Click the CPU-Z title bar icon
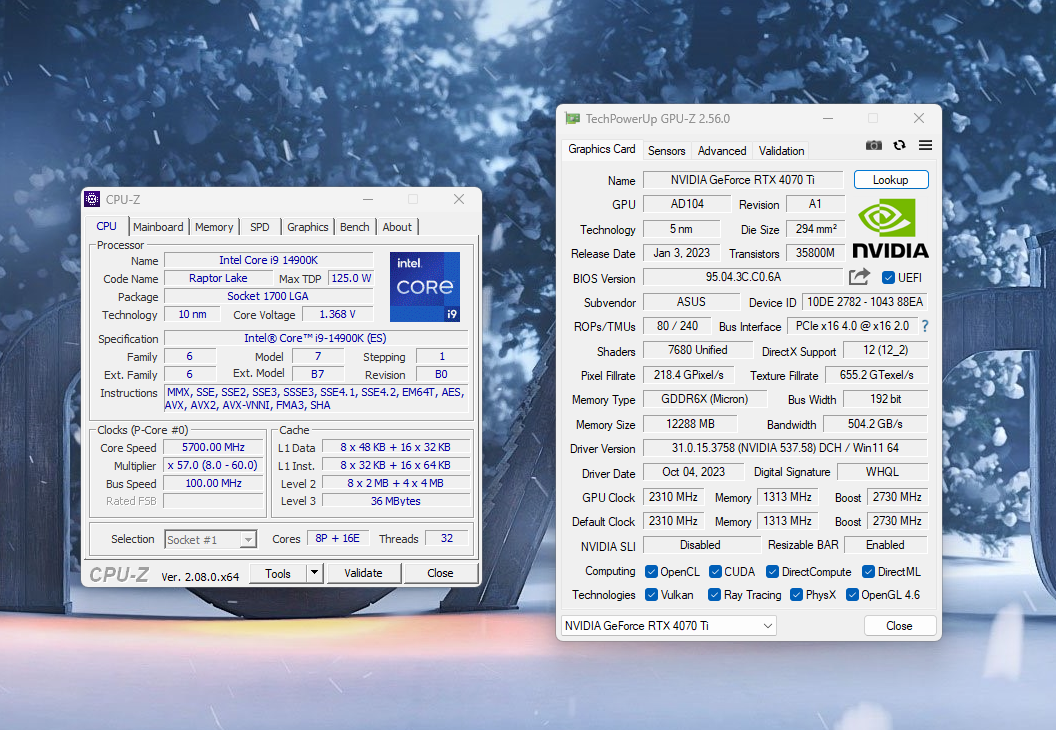 point(92,199)
